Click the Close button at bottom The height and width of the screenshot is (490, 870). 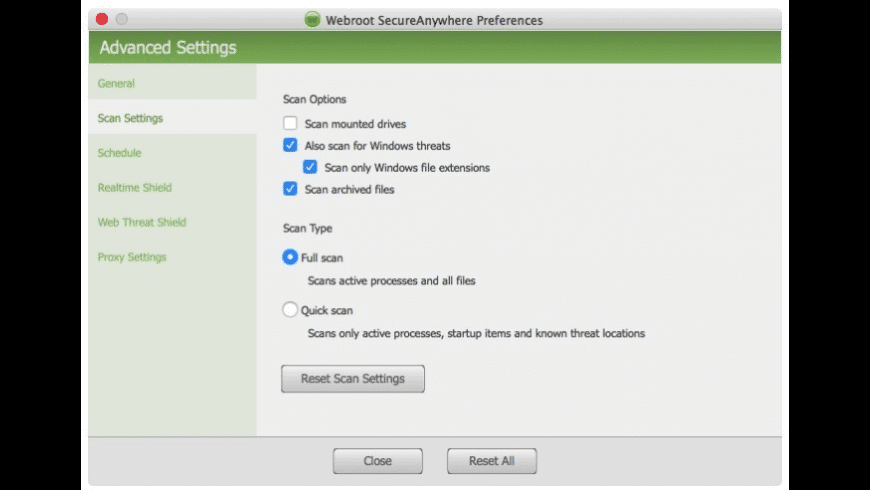[378, 461]
